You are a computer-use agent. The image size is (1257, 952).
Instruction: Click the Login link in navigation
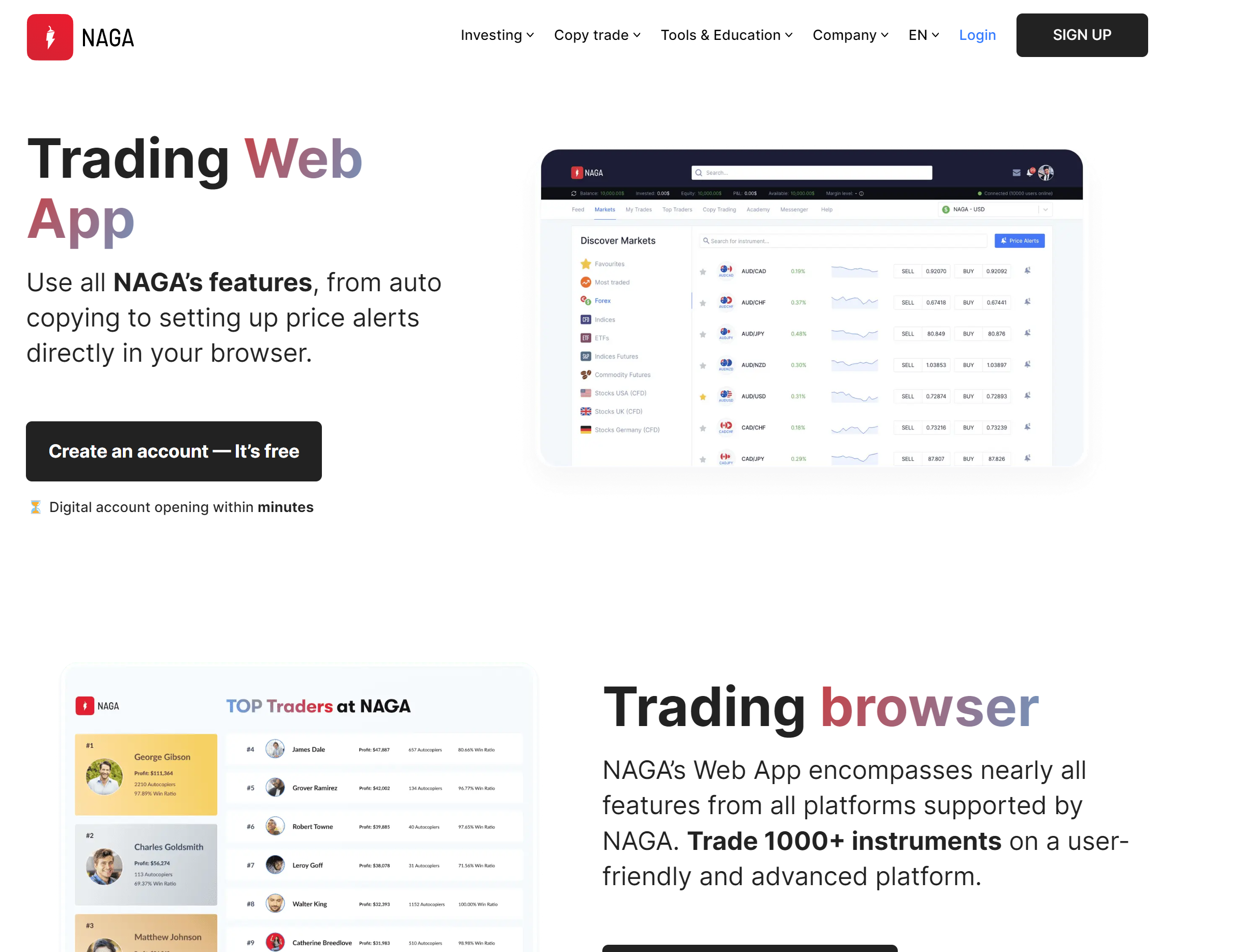977,35
